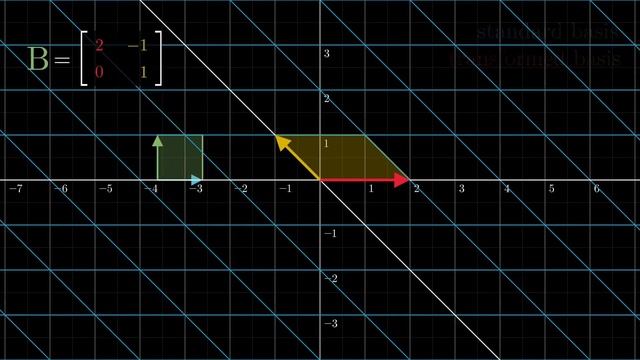Click x-axis label 4
Image resolution: width=640 pixels, height=360 pixels.
507,189
